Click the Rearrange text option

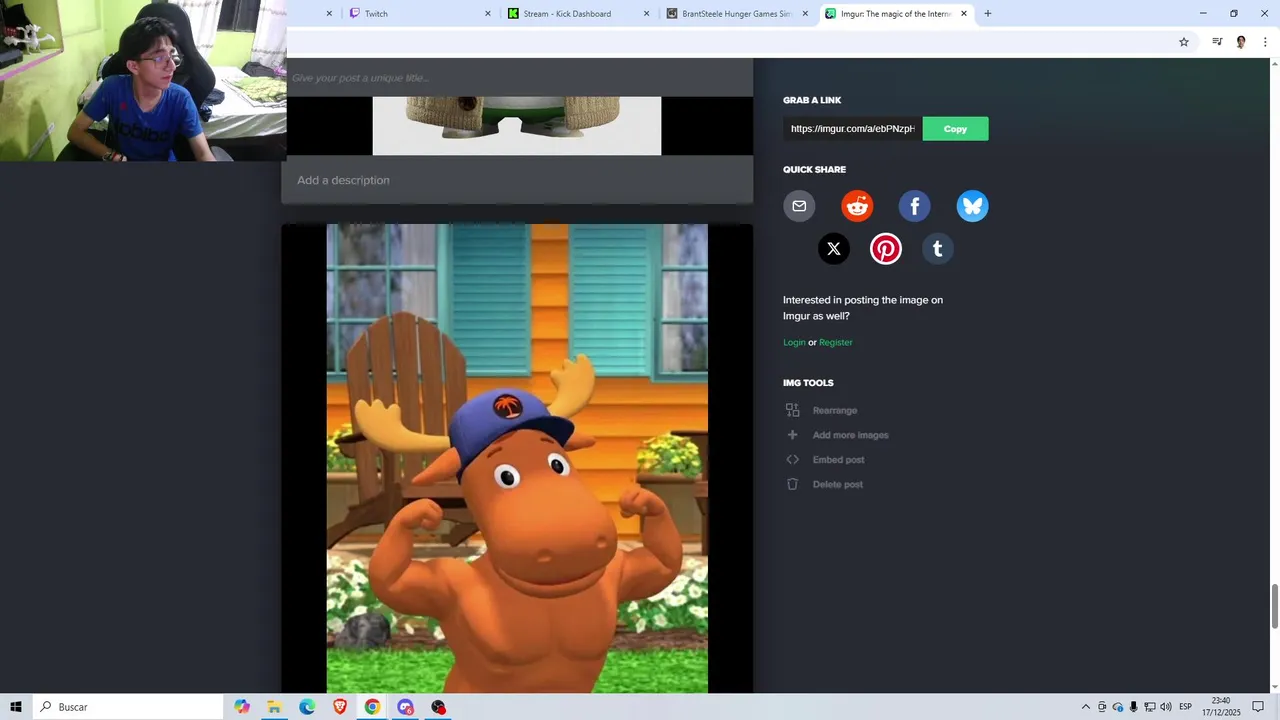[x=835, y=411]
